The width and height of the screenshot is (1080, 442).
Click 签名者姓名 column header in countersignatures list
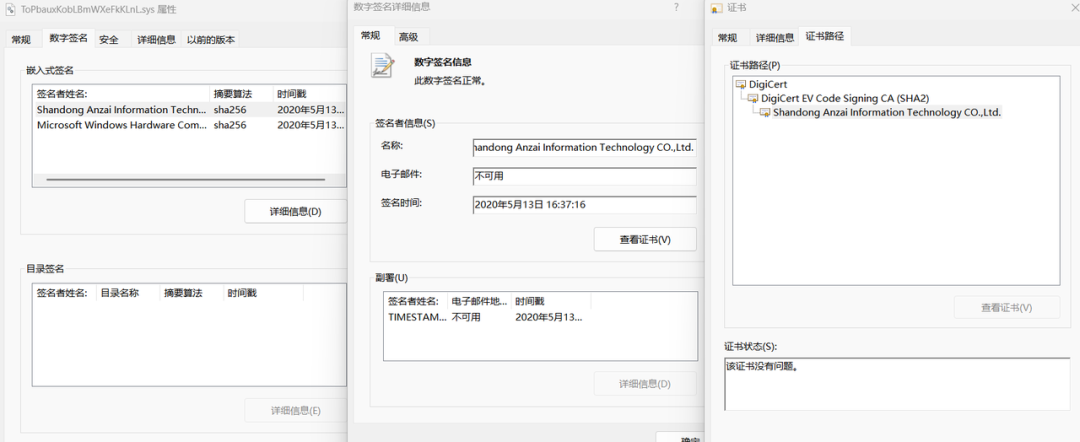(x=416, y=301)
